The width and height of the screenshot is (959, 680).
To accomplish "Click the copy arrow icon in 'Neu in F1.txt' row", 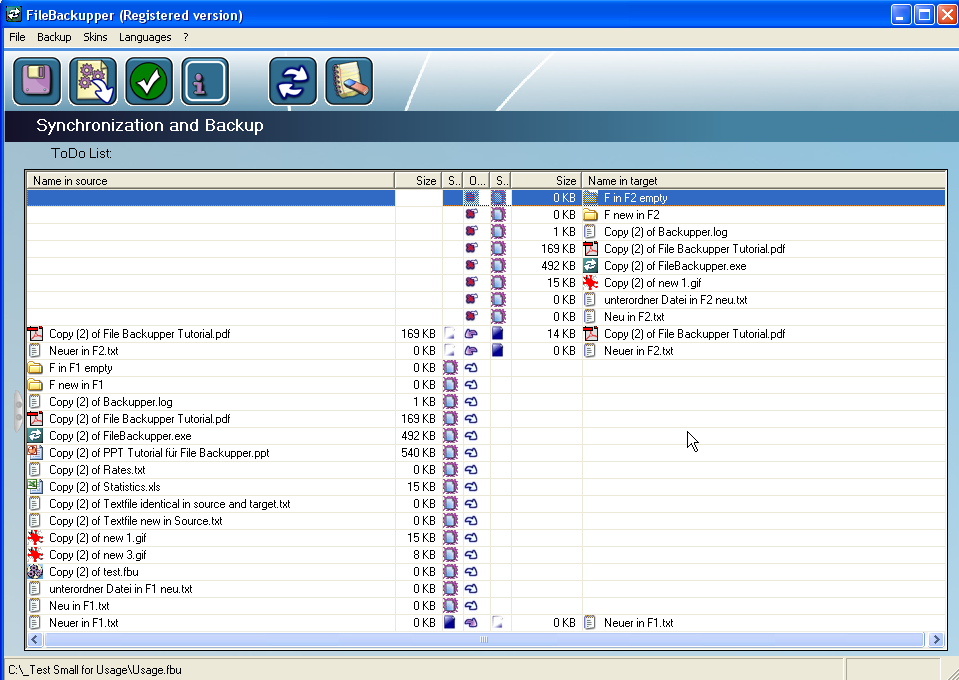I will [x=471, y=606].
